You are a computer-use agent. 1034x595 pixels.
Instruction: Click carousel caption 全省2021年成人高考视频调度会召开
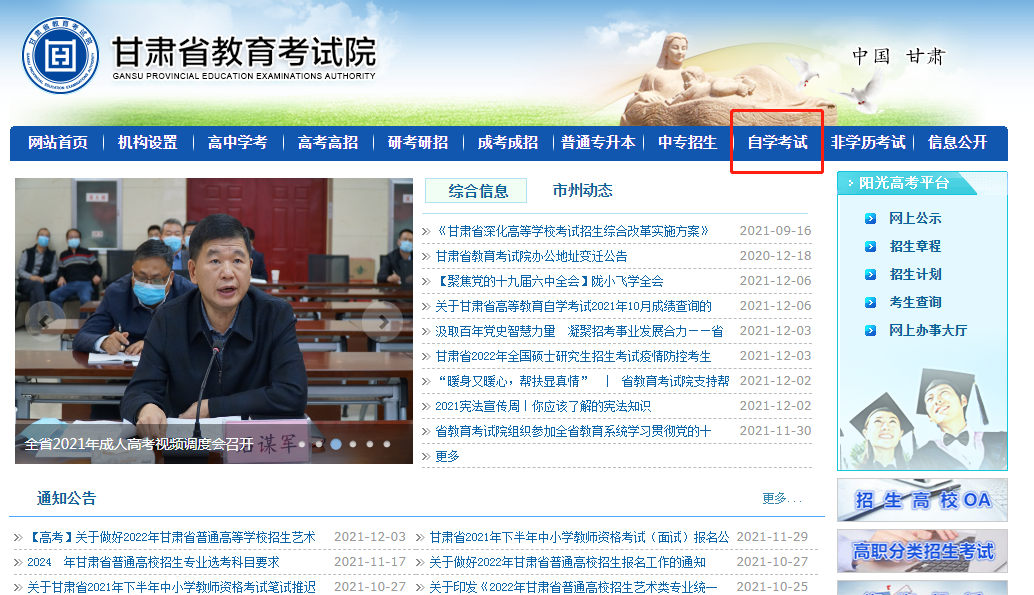(x=138, y=445)
